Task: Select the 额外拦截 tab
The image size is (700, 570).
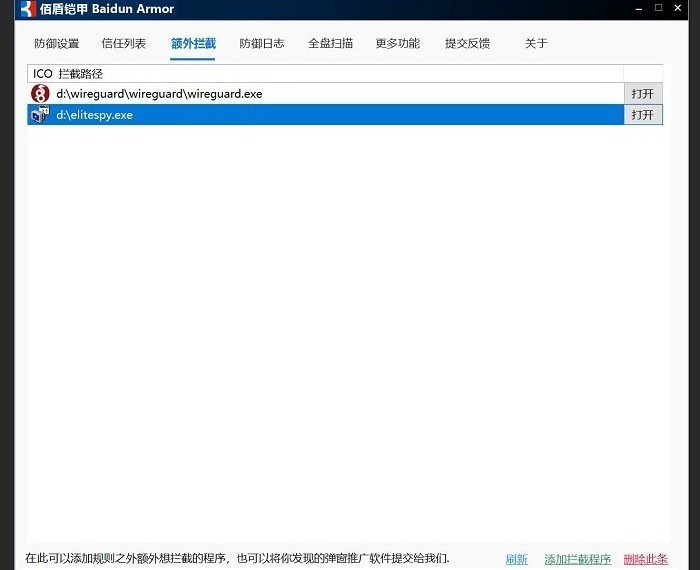Action: 193,44
